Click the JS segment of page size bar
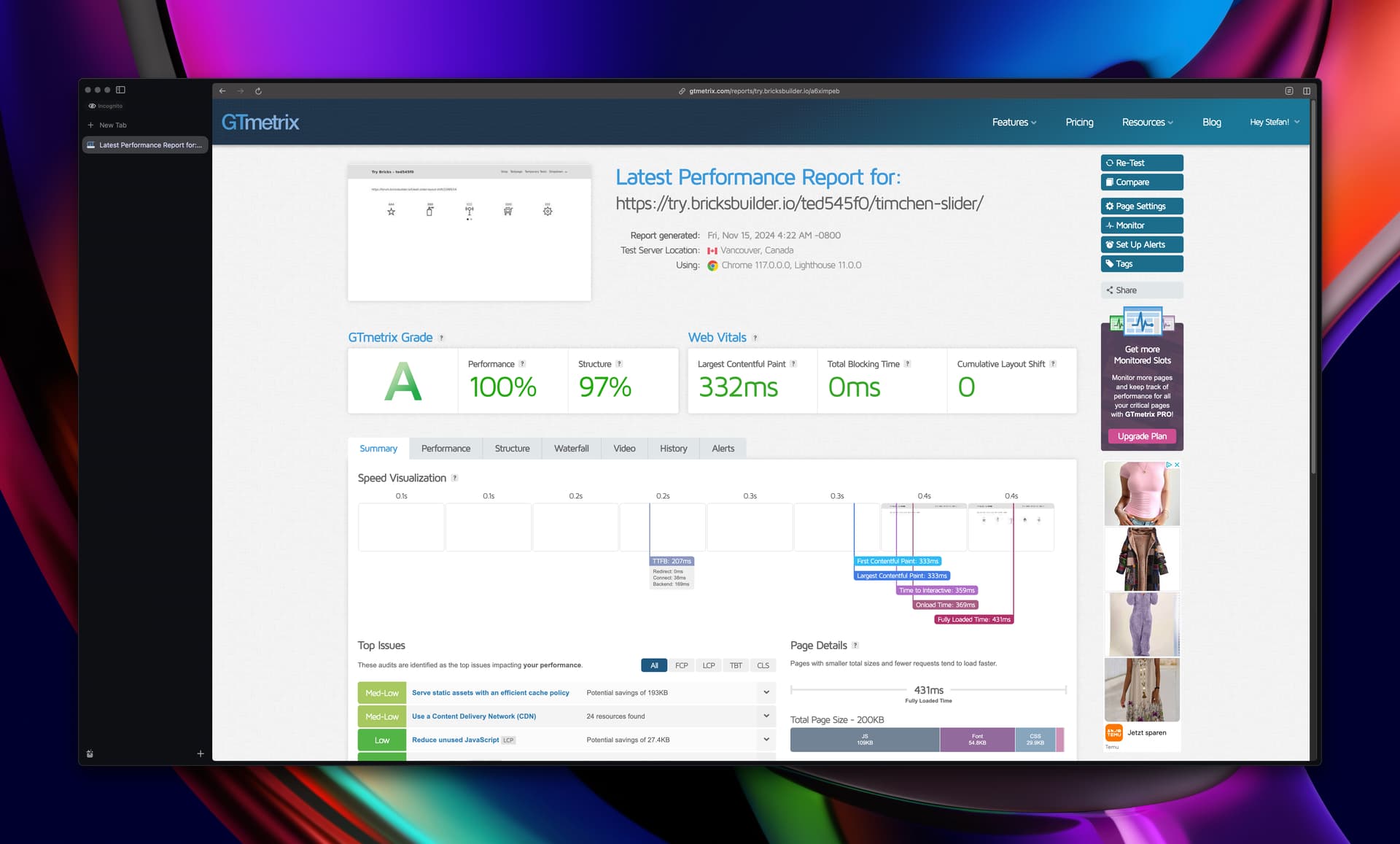Screen dimensions: 1400x844 pyautogui.click(x=864, y=740)
